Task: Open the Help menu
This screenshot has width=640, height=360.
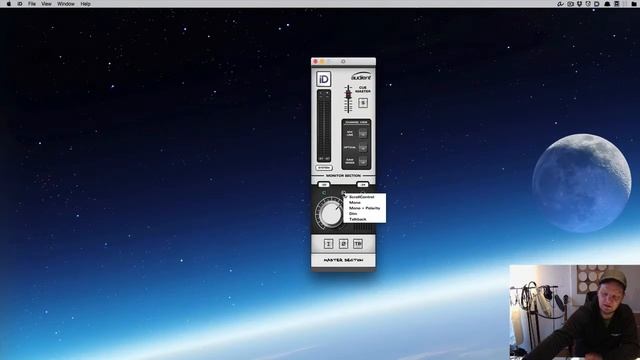Action: 85,4
